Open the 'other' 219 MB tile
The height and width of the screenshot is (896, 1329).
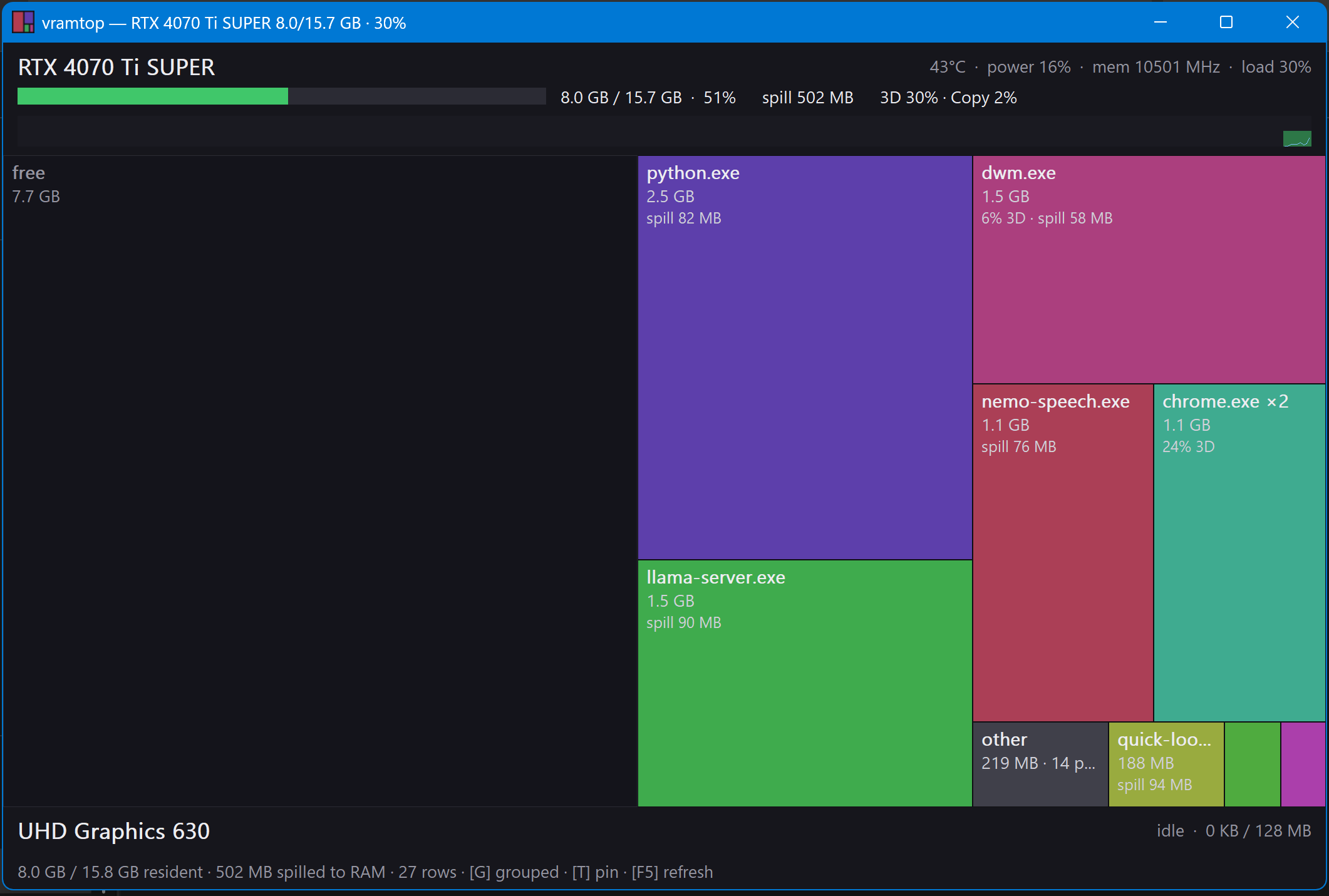tap(1040, 765)
